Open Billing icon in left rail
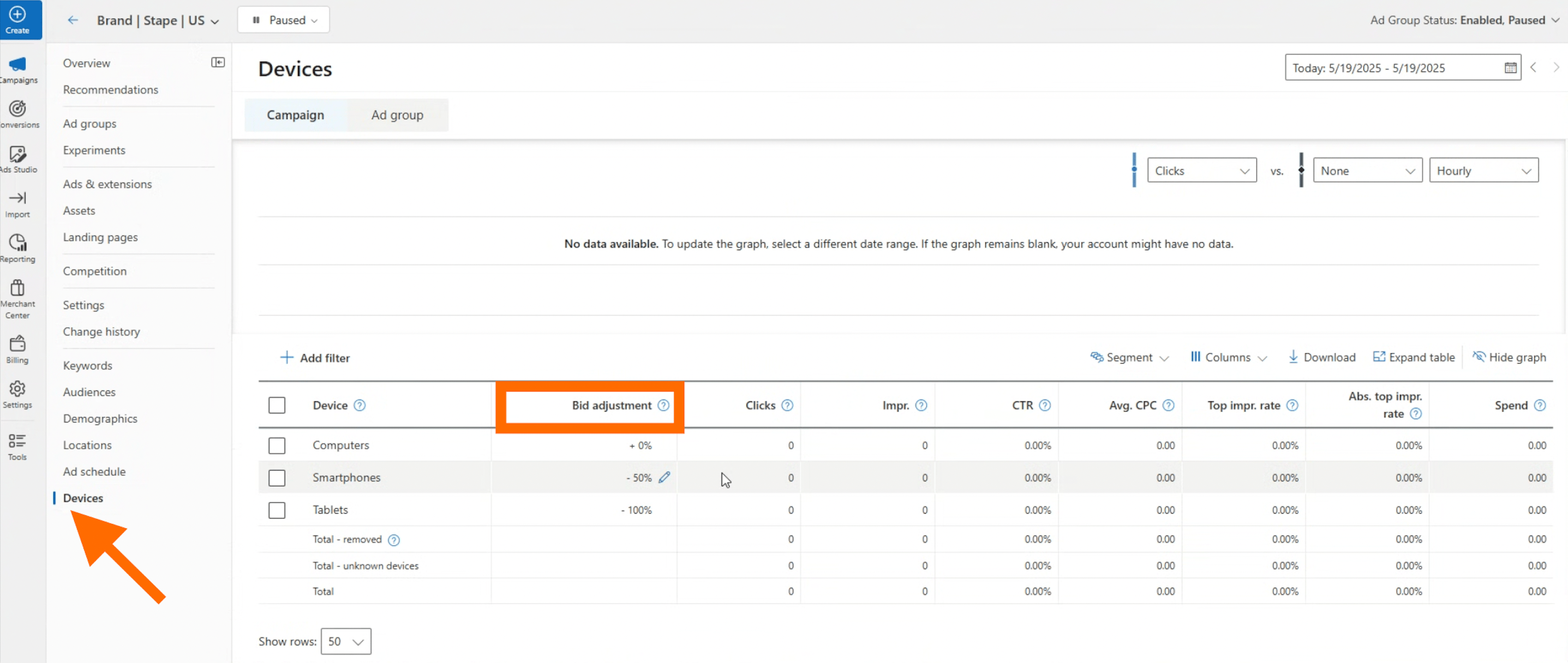Screen dimensions: 1568x663 17,343
